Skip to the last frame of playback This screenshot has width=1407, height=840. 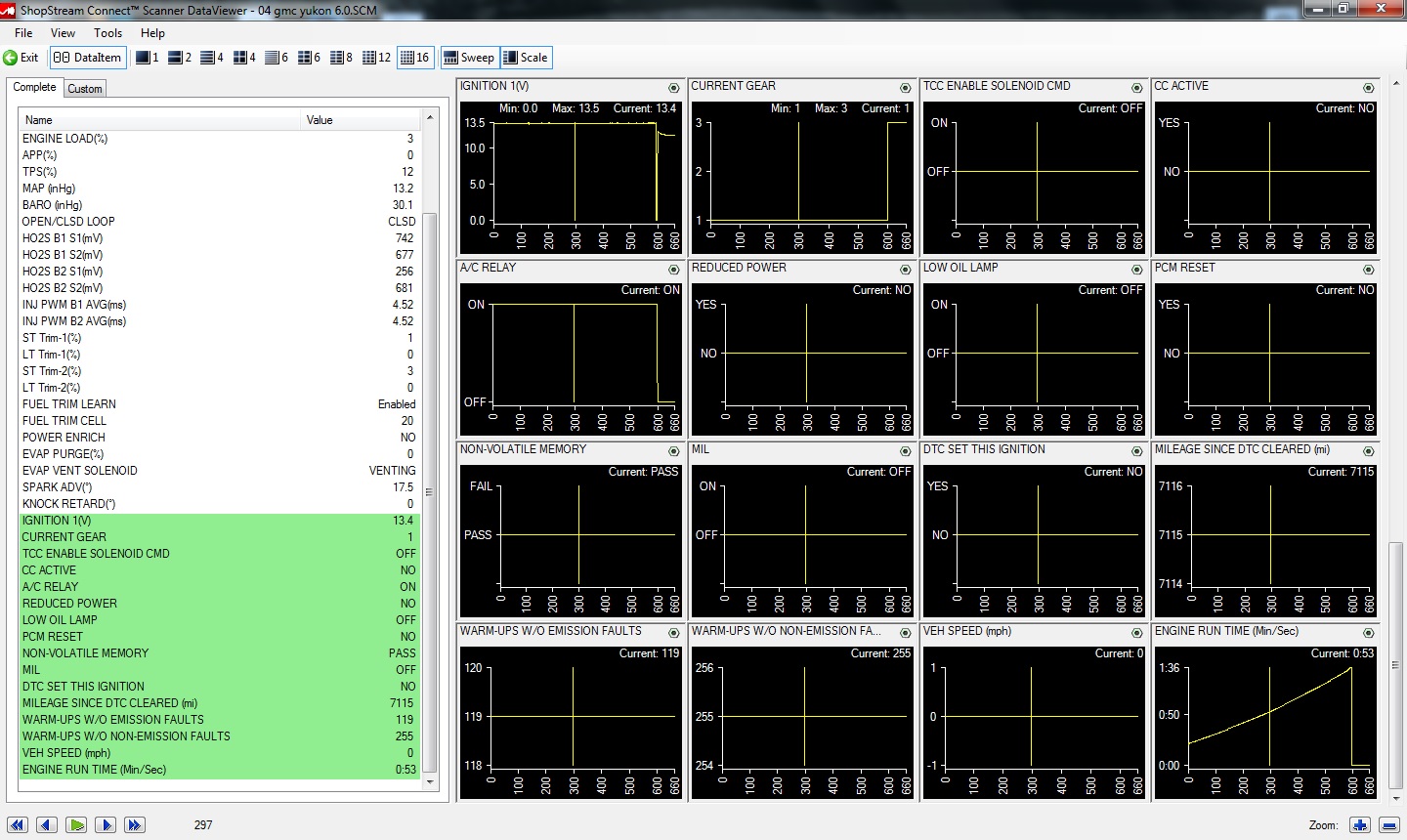135,825
